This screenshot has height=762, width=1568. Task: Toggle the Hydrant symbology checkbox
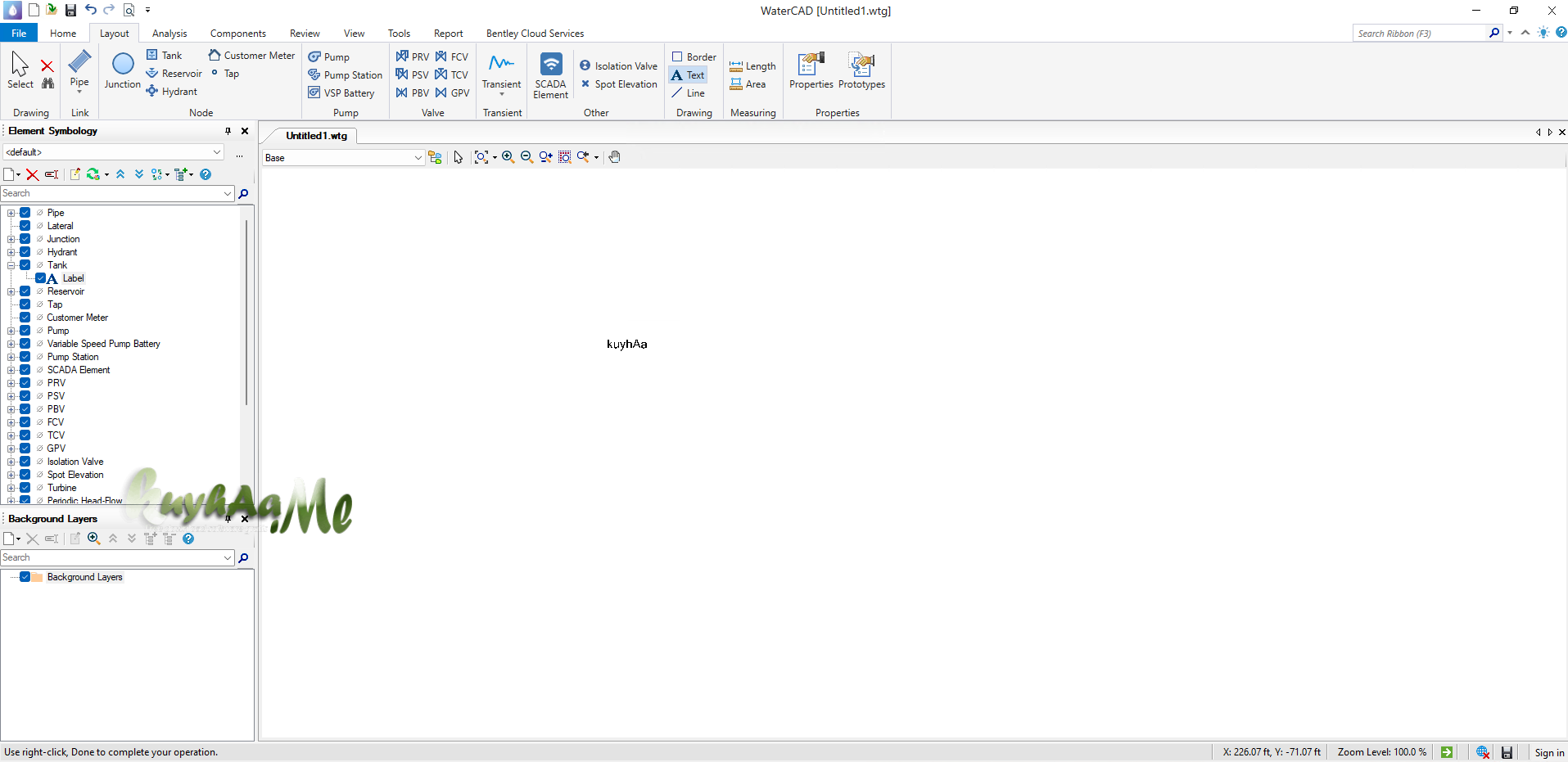(25, 252)
